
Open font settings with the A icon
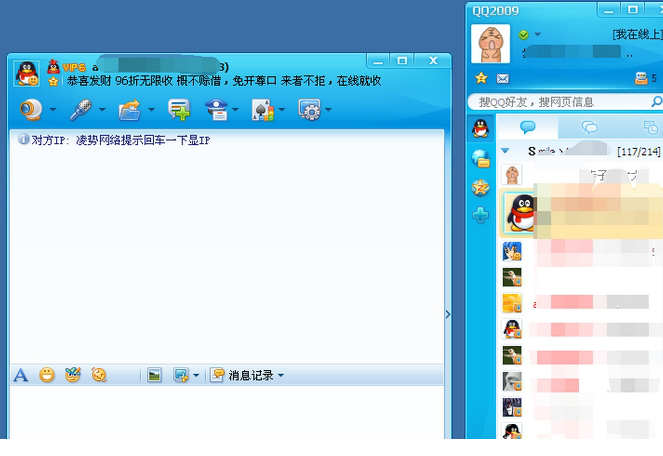[x=20, y=375]
